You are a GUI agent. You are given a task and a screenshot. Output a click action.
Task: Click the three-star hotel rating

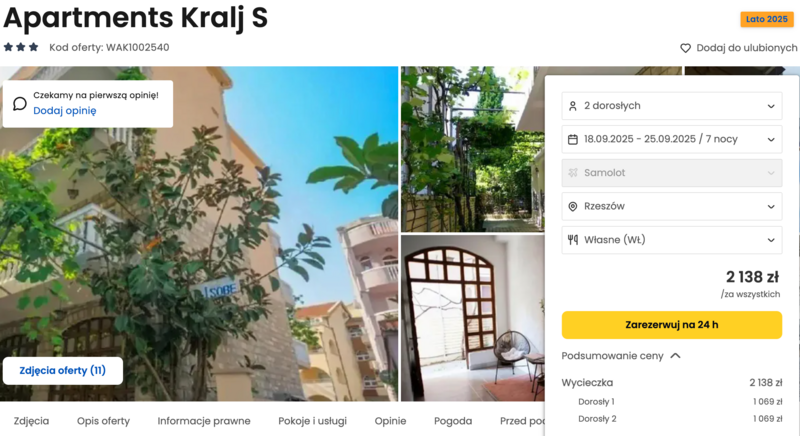21,47
